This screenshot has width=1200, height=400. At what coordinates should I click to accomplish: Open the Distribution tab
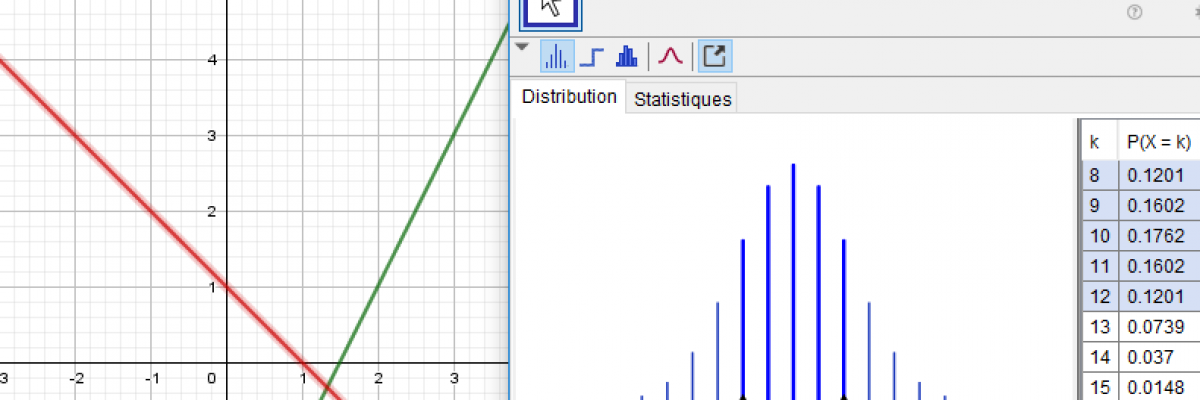(569, 97)
